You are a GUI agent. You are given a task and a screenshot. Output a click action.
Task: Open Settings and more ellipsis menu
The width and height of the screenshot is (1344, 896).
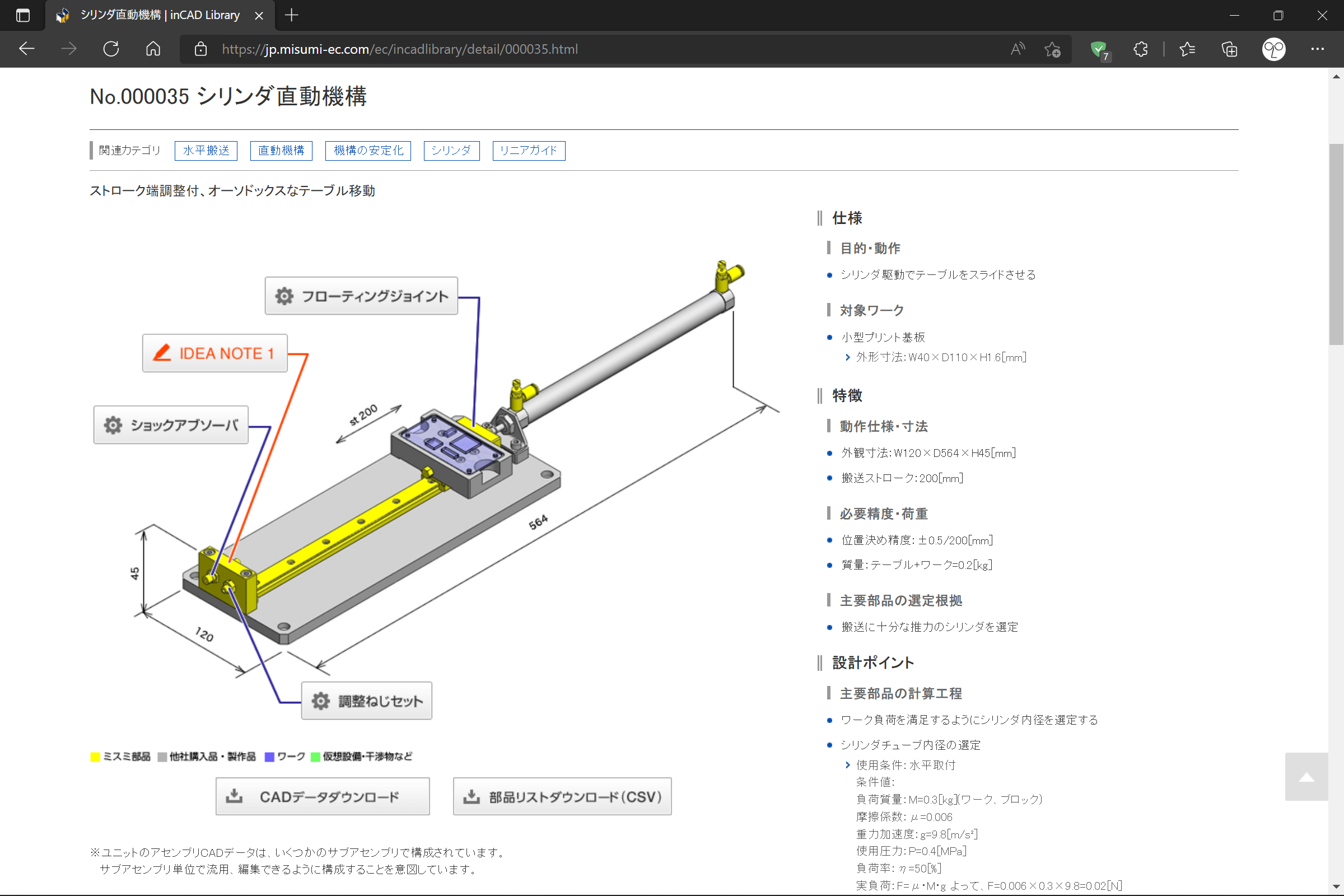click(1317, 49)
